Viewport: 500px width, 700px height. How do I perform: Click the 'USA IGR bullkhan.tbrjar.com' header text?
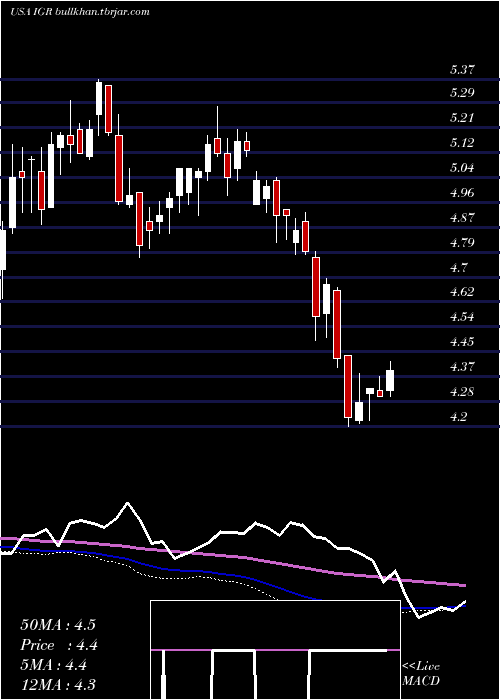coord(80,12)
